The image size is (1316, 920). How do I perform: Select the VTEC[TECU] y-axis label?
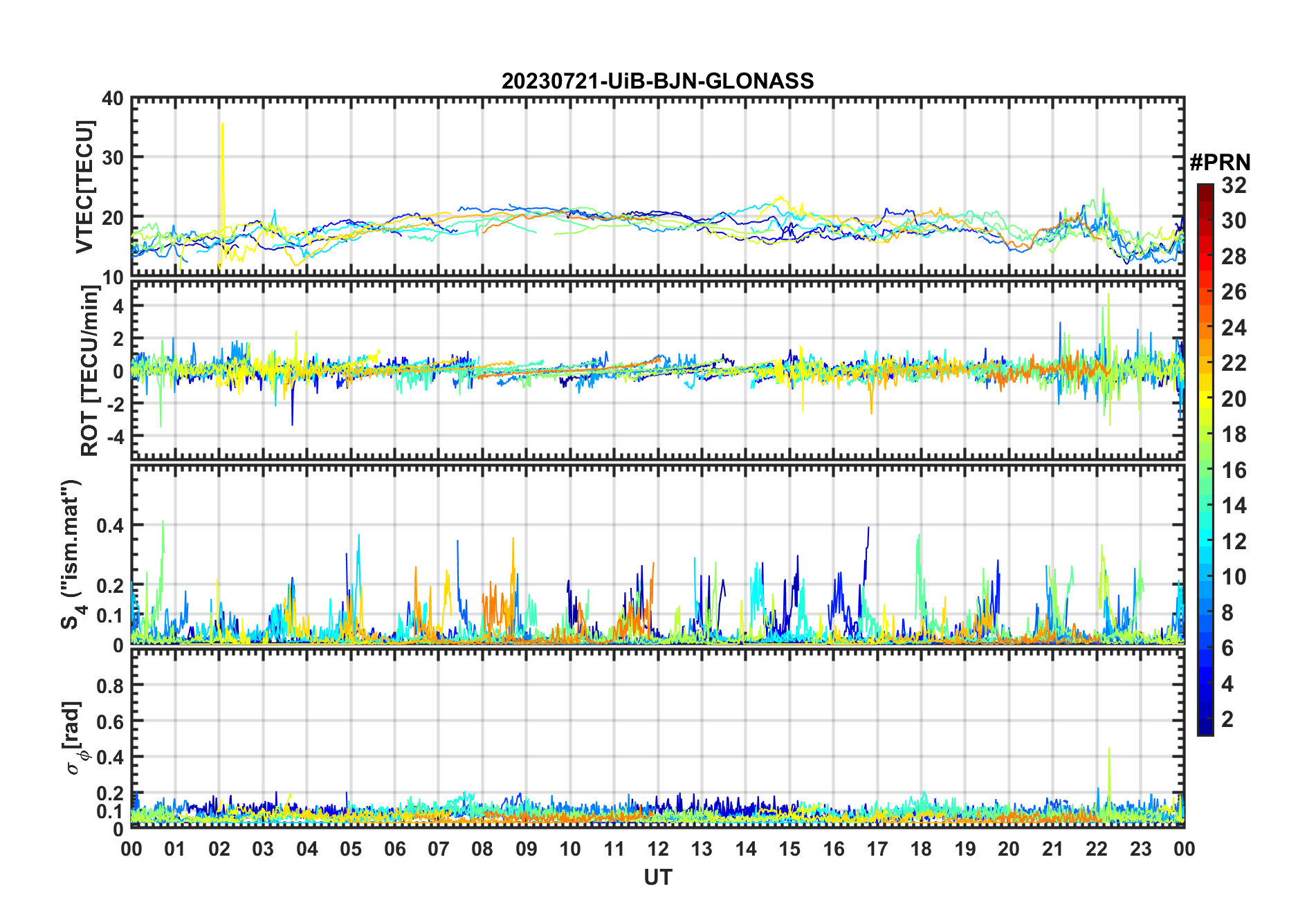(x=84, y=187)
